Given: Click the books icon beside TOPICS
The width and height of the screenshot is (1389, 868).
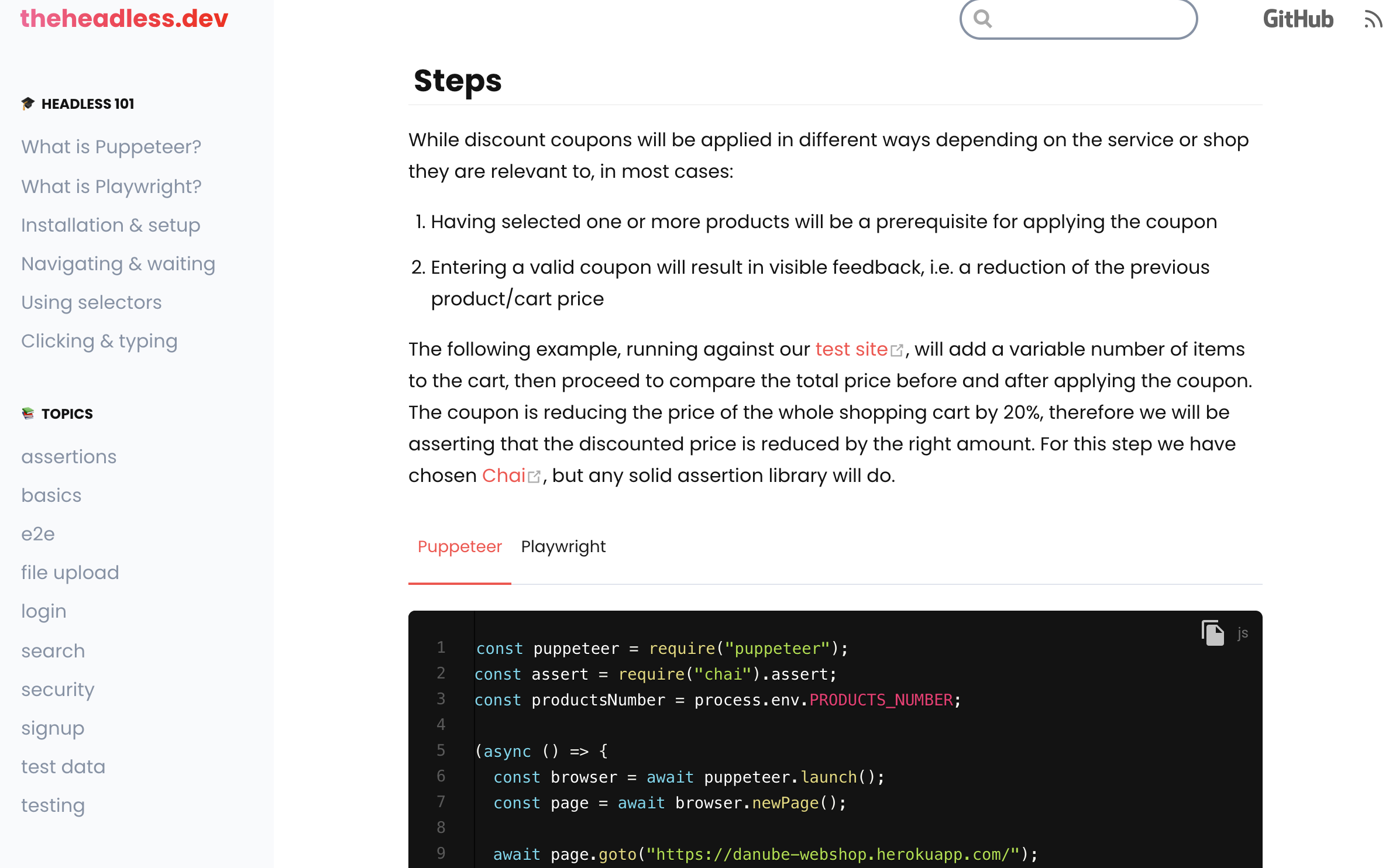Looking at the screenshot, I should [27, 412].
